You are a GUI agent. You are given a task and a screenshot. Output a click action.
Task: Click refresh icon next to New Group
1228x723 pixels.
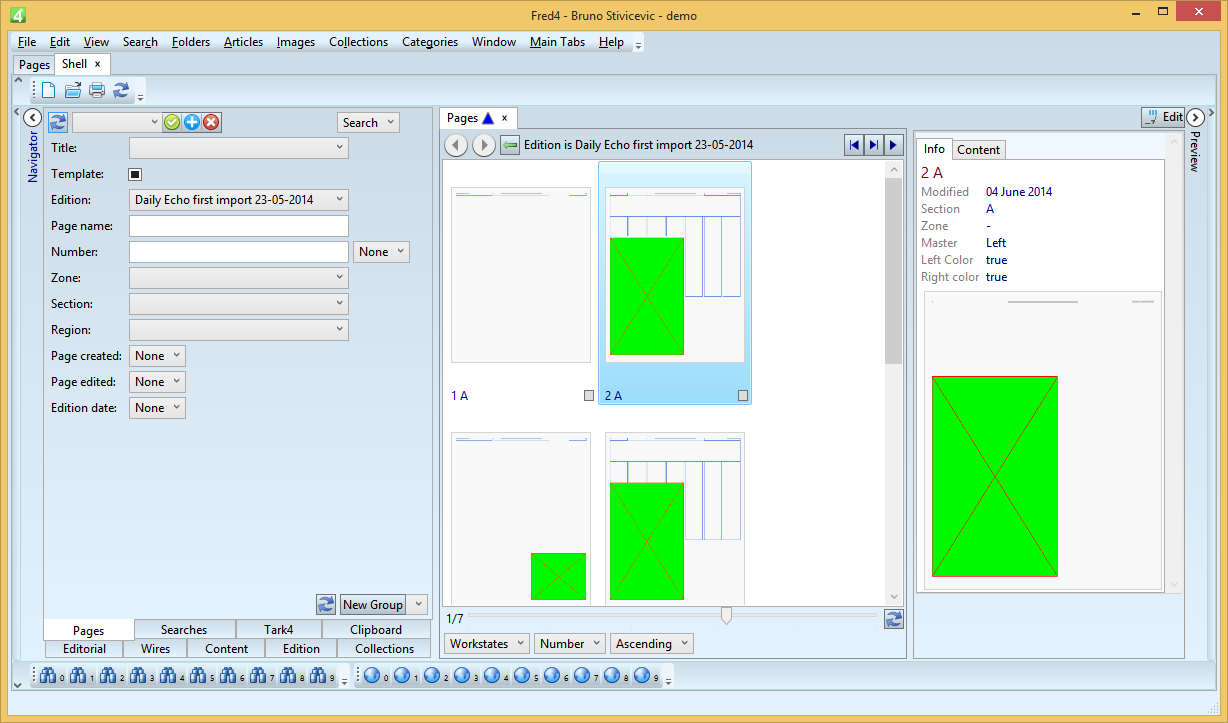pos(326,604)
